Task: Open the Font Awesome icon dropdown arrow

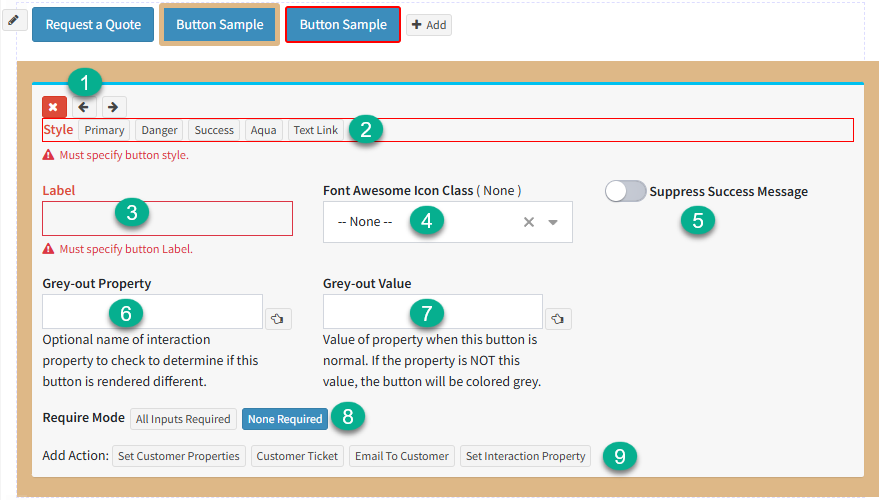Action: pyautogui.click(x=553, y=222)
